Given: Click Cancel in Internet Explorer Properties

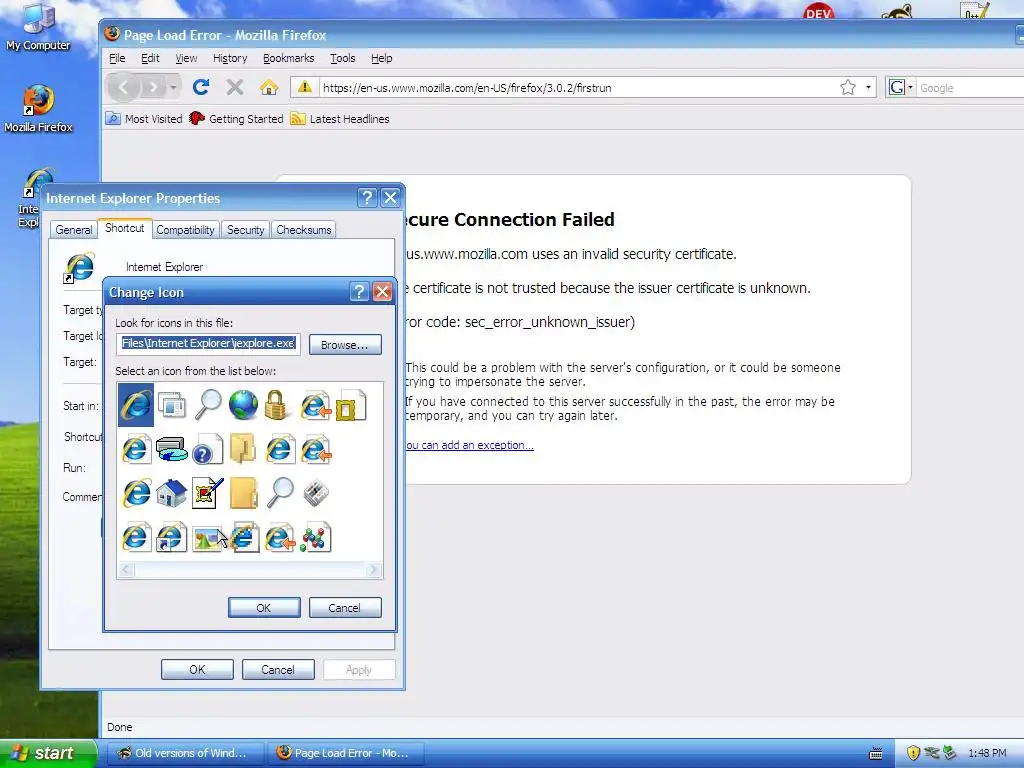Looking at the screenshot, I should pos(278,670).
